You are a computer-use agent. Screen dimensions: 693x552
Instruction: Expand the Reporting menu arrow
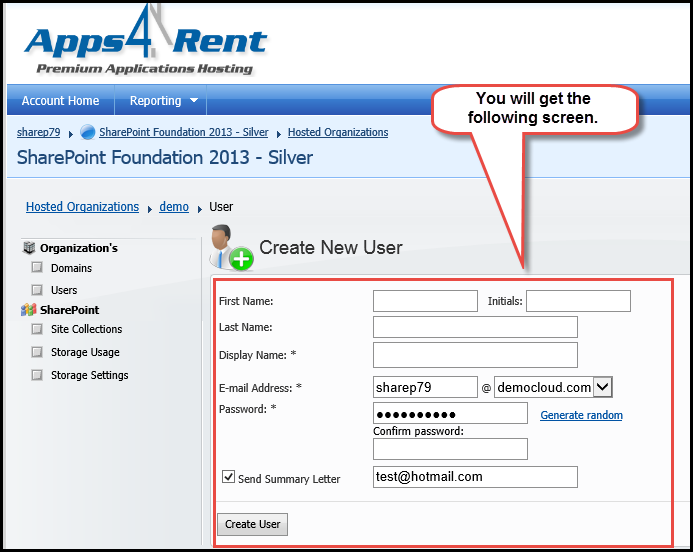point(194,100)
